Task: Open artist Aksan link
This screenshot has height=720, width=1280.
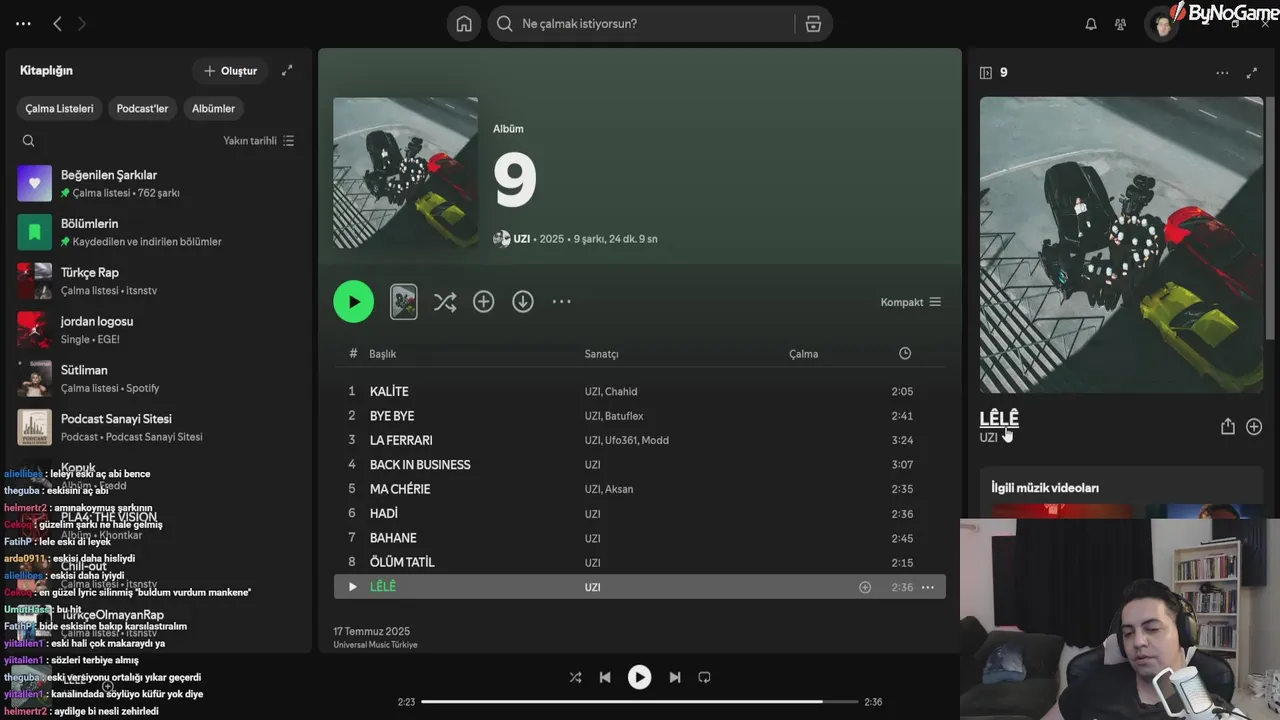Action: tap(619, 489)
